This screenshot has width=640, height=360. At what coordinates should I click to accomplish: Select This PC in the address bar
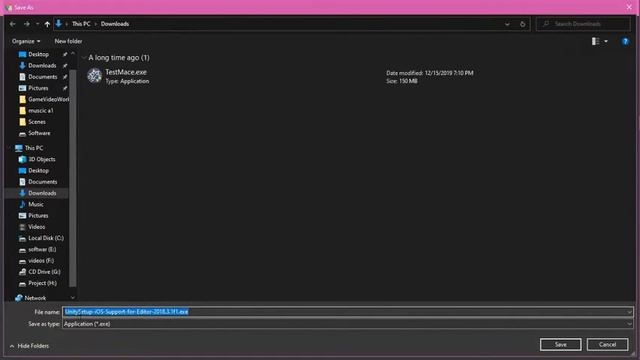81,24
